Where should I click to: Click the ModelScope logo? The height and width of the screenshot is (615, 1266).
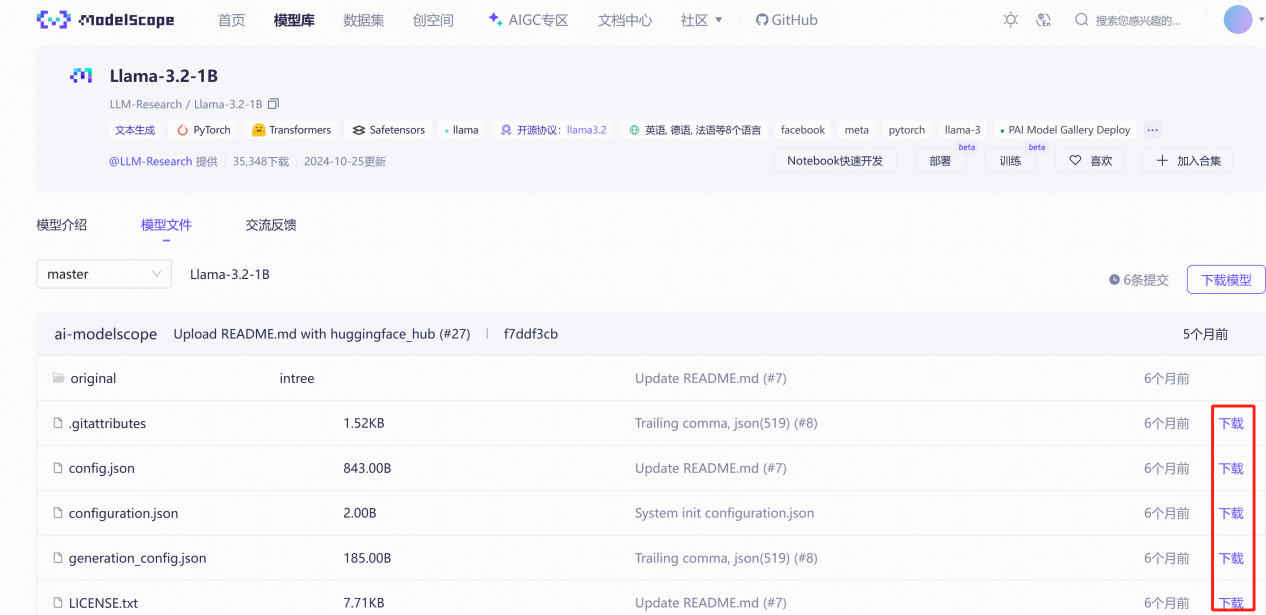[105, 20]
